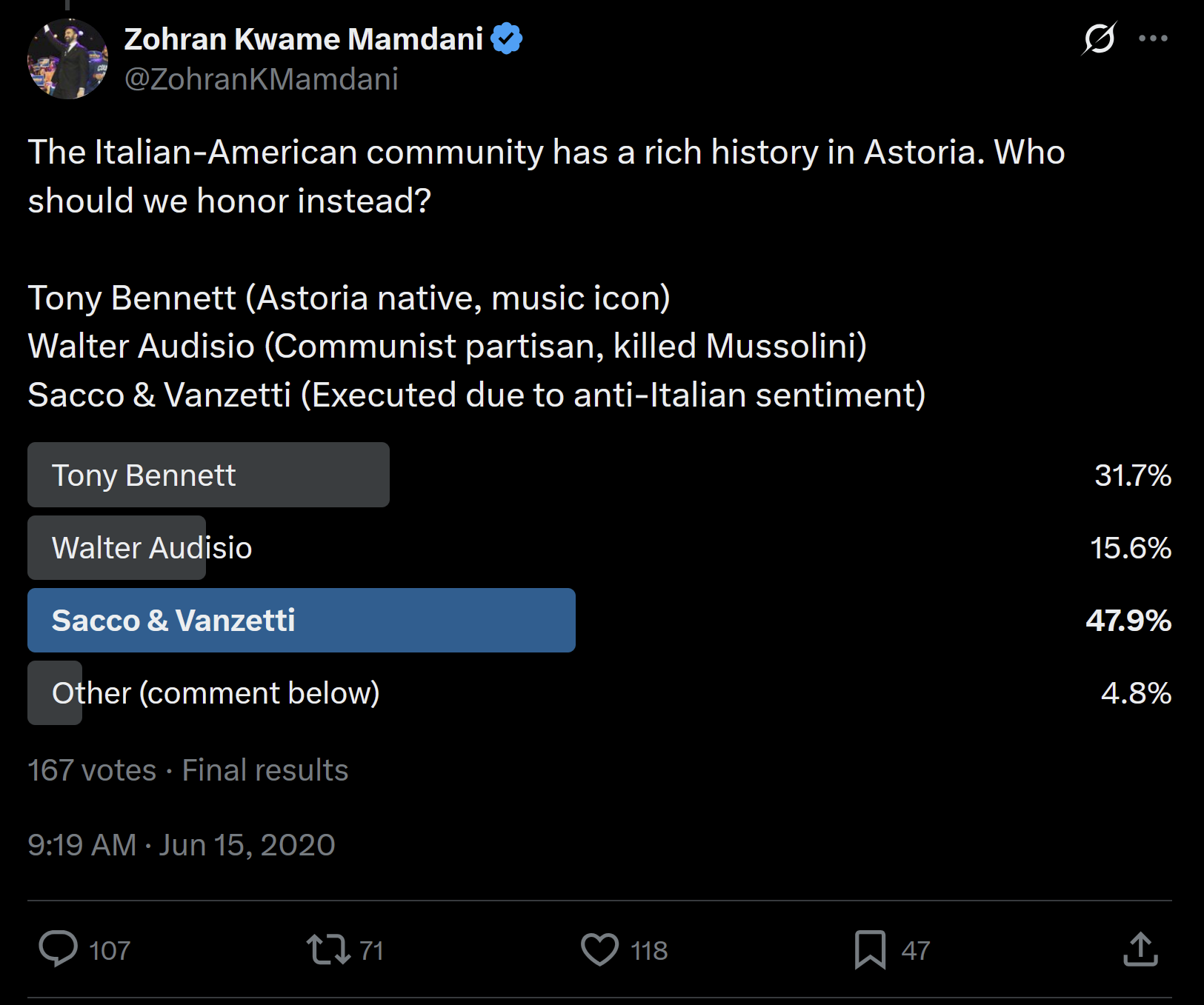Select the Sacco & Vanzetti winning poll bar
This screenshot has height=1005, width=1204.
point(301,621)
